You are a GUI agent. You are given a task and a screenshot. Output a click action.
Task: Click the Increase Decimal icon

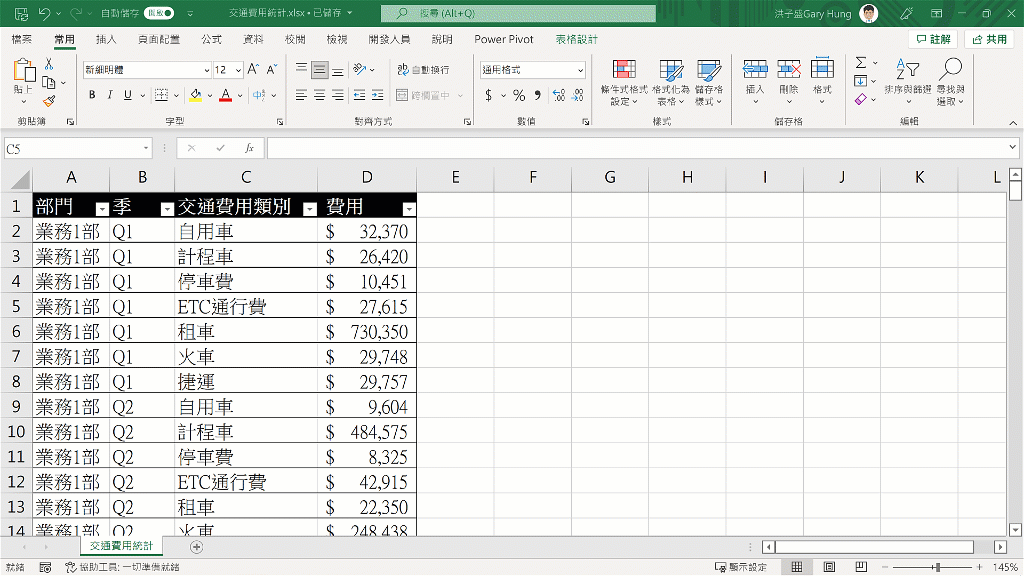click(559, 95)
